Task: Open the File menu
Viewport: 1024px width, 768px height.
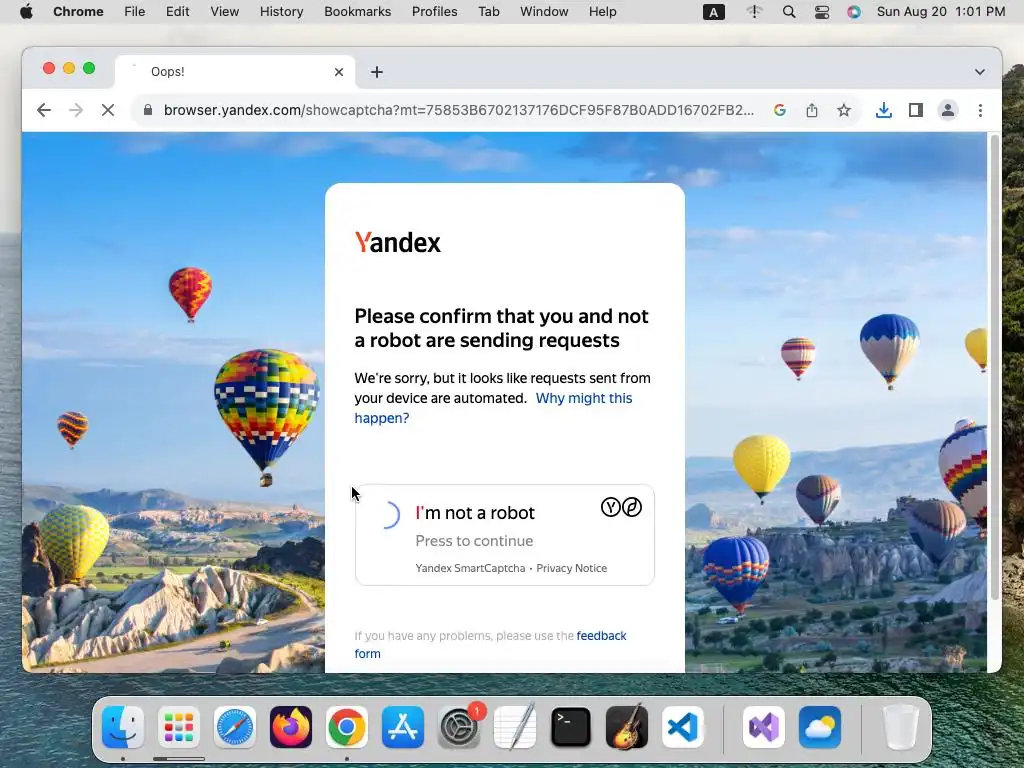Action: coord(135,12)
